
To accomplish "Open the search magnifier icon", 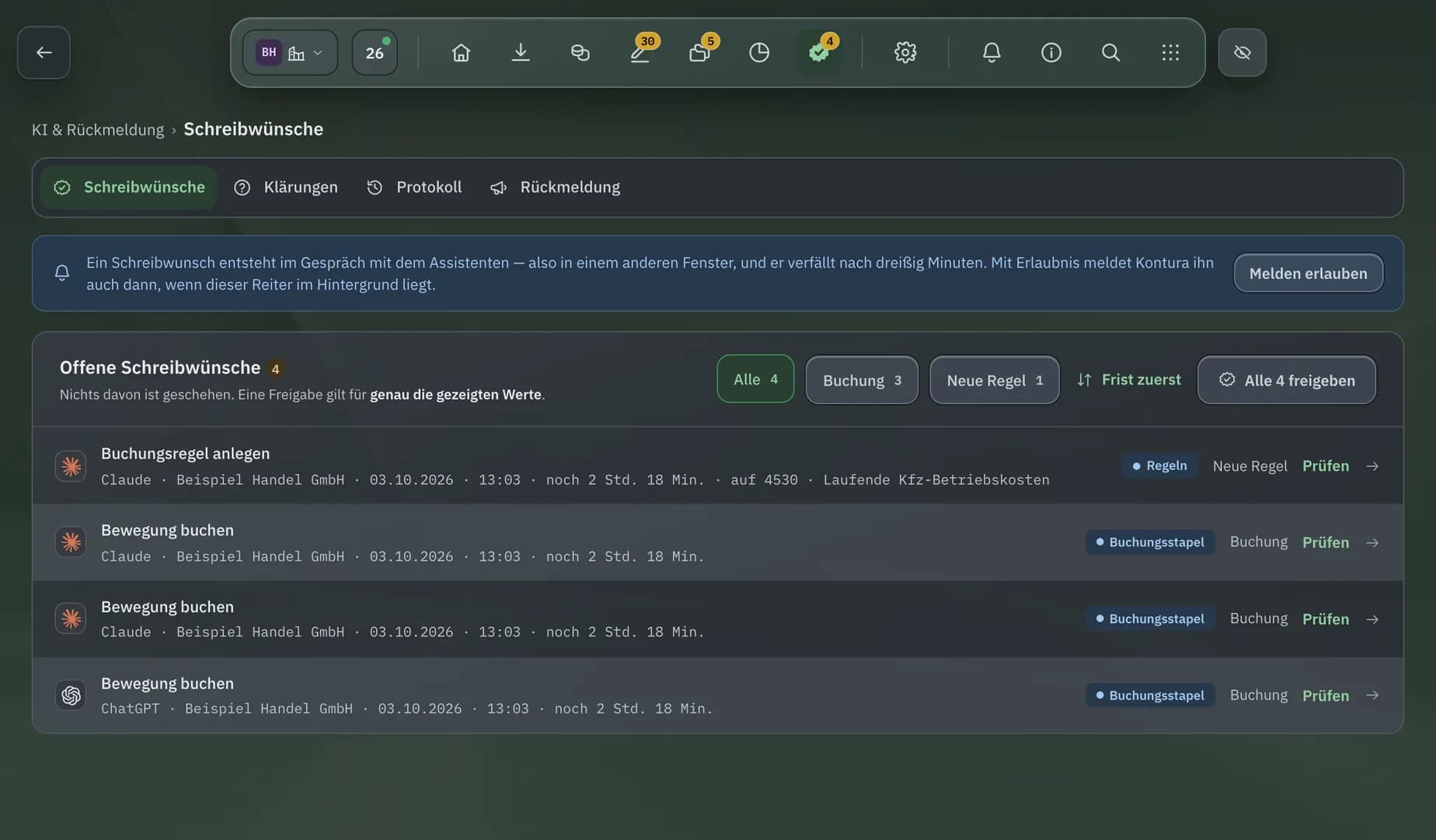I will (1111, 52).
